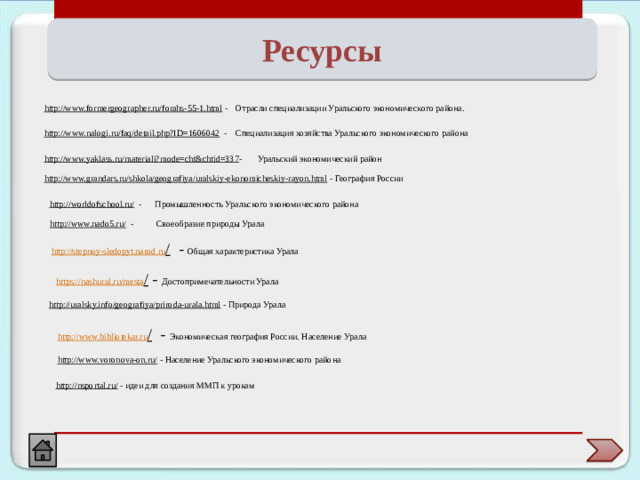This screenshot has height=480, width=640.
Task: Click text География России
Action: click(369, 179)
